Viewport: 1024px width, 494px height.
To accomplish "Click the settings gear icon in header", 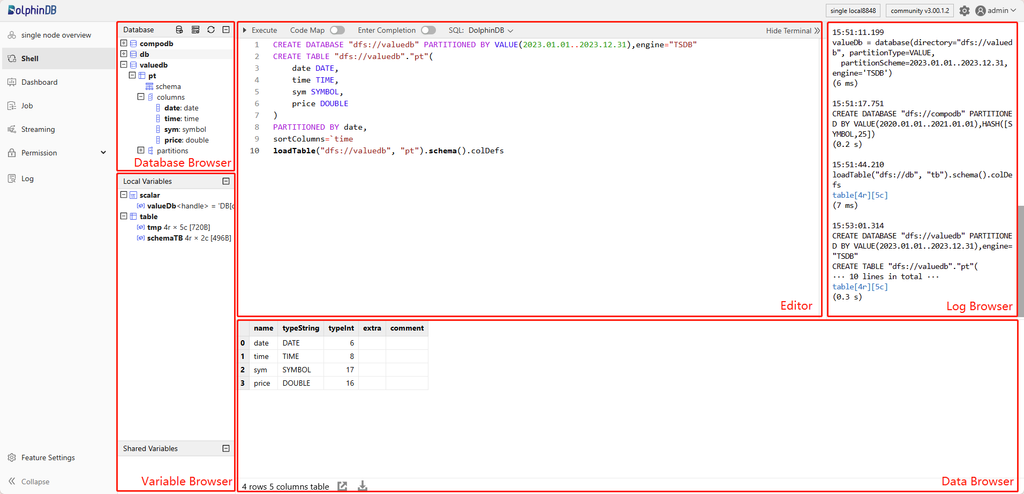I will [964, 10].
